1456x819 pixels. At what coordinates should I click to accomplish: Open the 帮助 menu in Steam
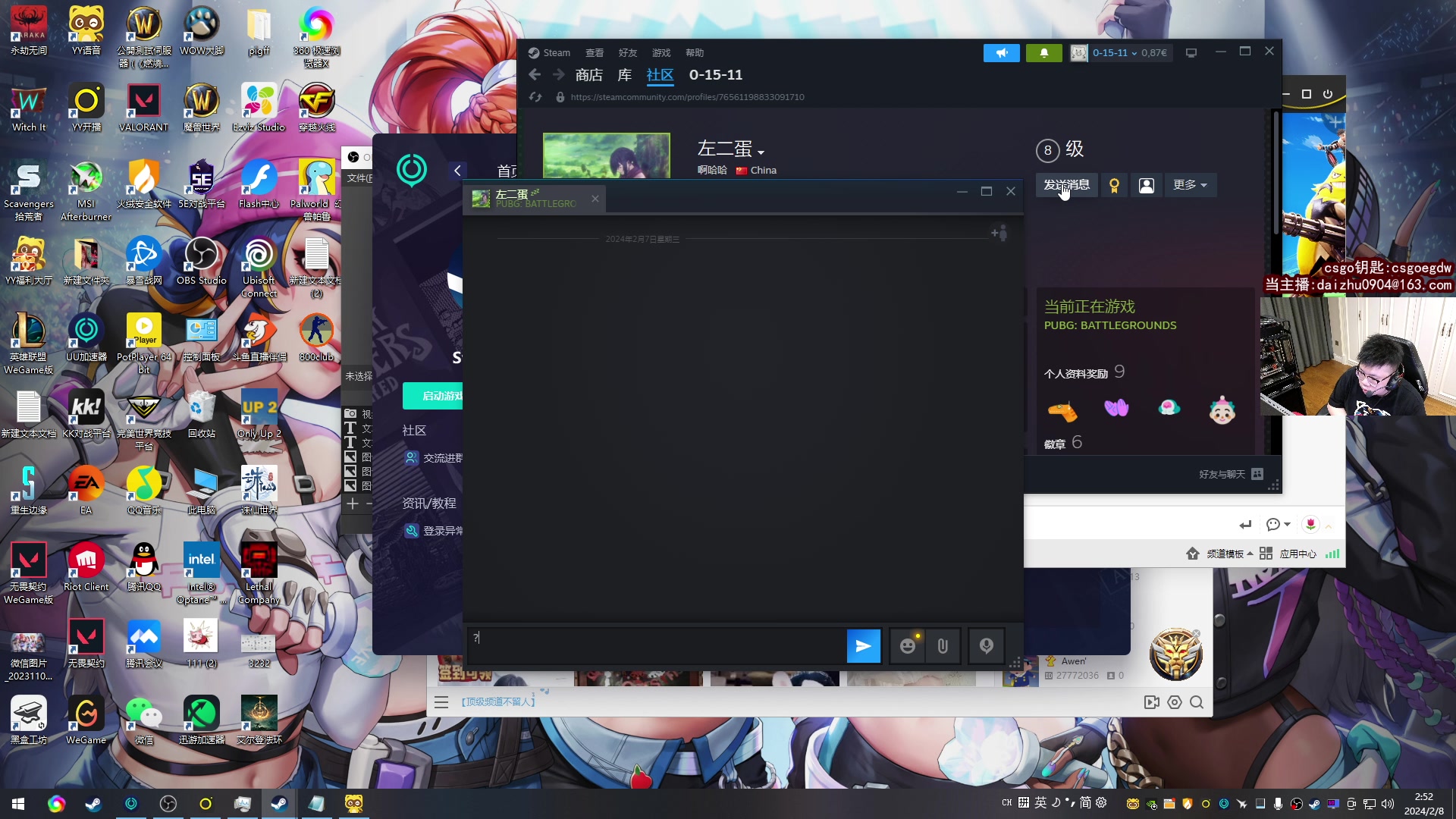(695, 53)
